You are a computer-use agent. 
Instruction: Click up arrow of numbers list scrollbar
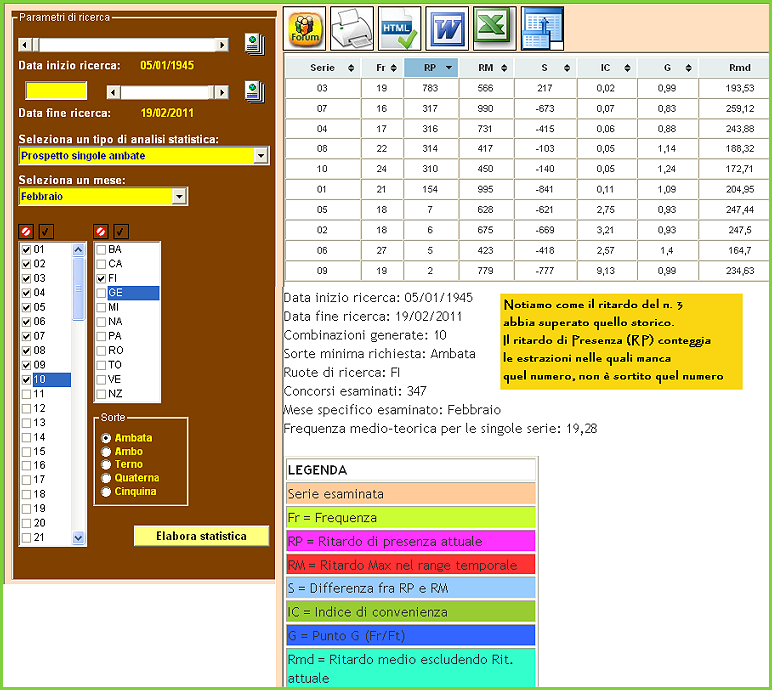tap(78, 250)
